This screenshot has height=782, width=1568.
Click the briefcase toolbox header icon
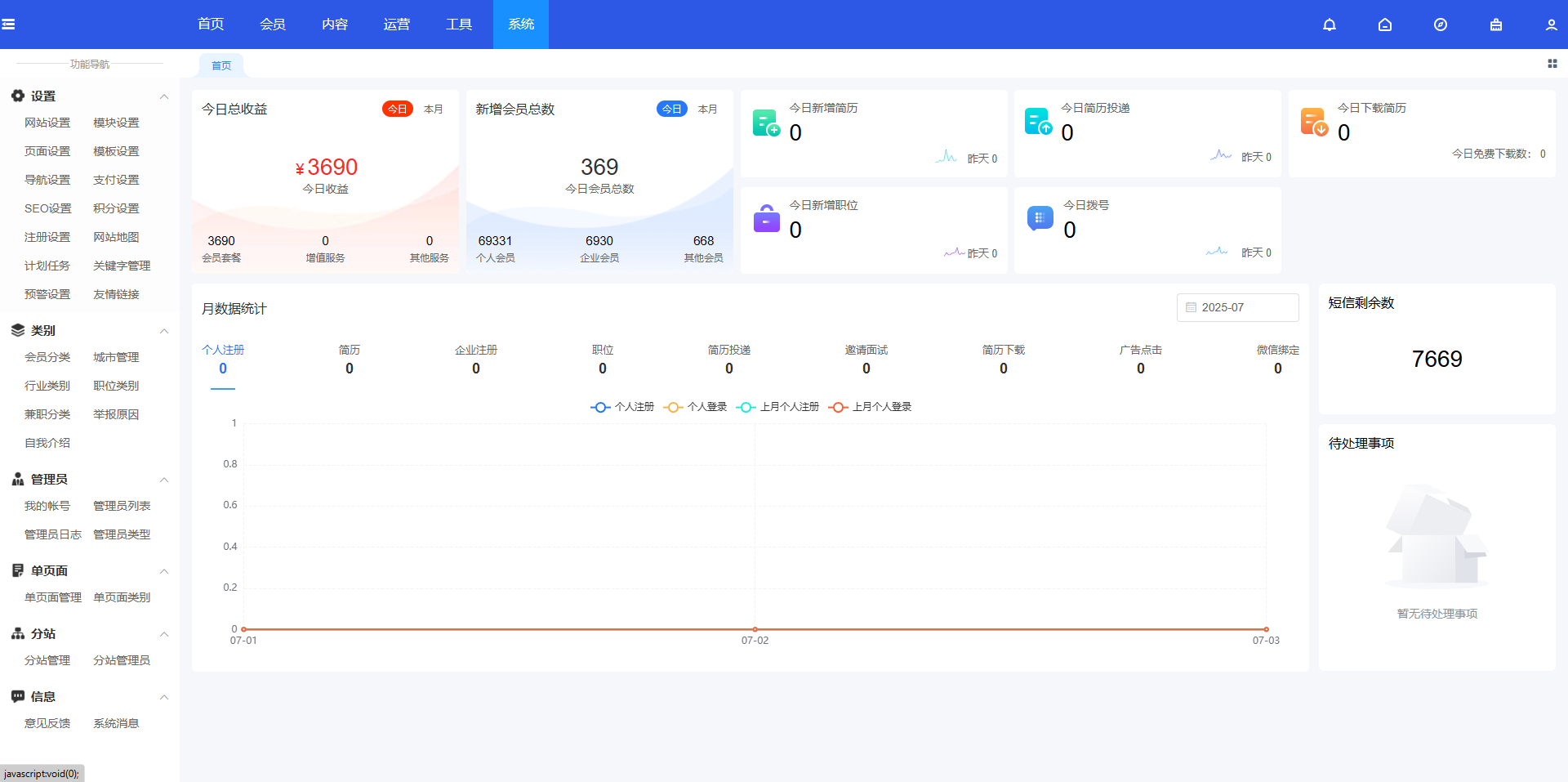click(1496, 25)
